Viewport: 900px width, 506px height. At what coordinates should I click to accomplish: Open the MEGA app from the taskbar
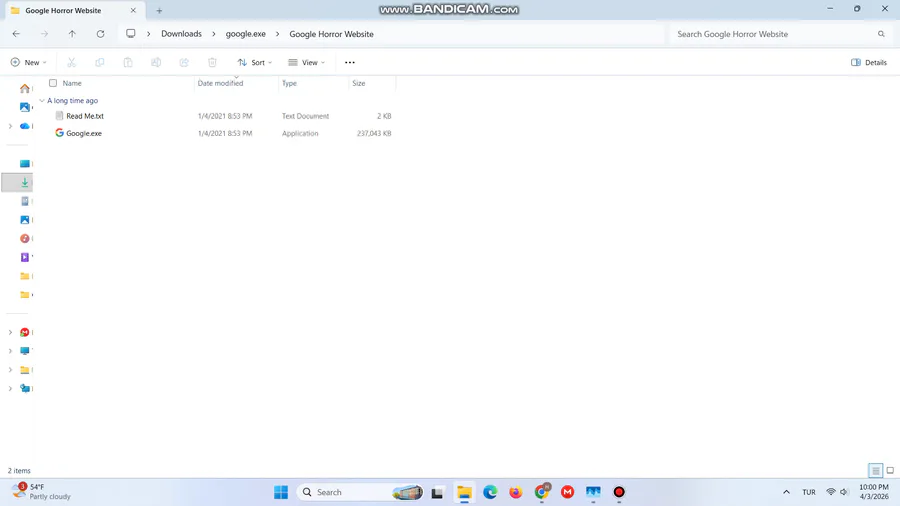click(x=568, y=492)
